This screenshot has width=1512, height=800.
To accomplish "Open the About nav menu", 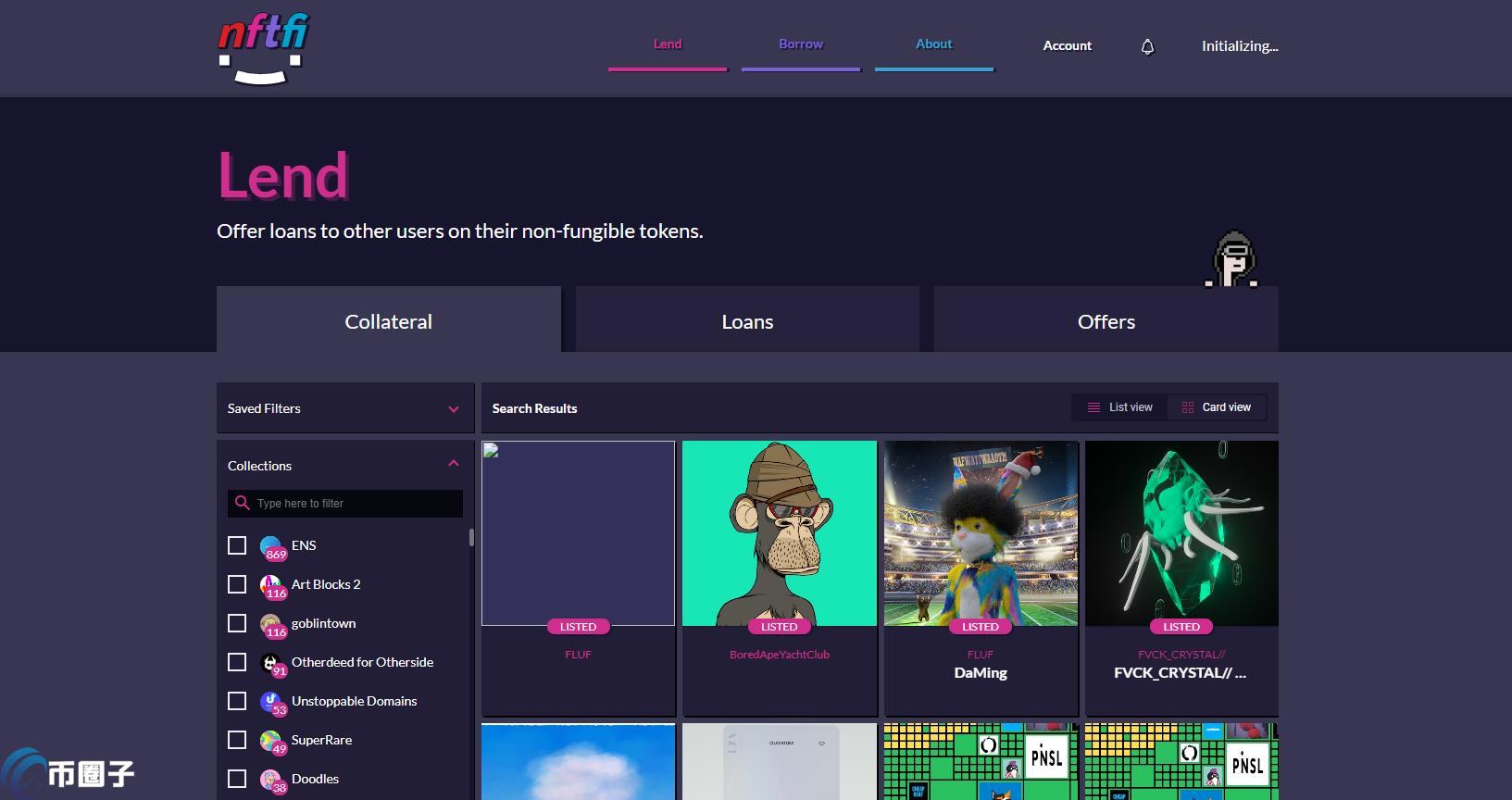I will coord(934,44).
